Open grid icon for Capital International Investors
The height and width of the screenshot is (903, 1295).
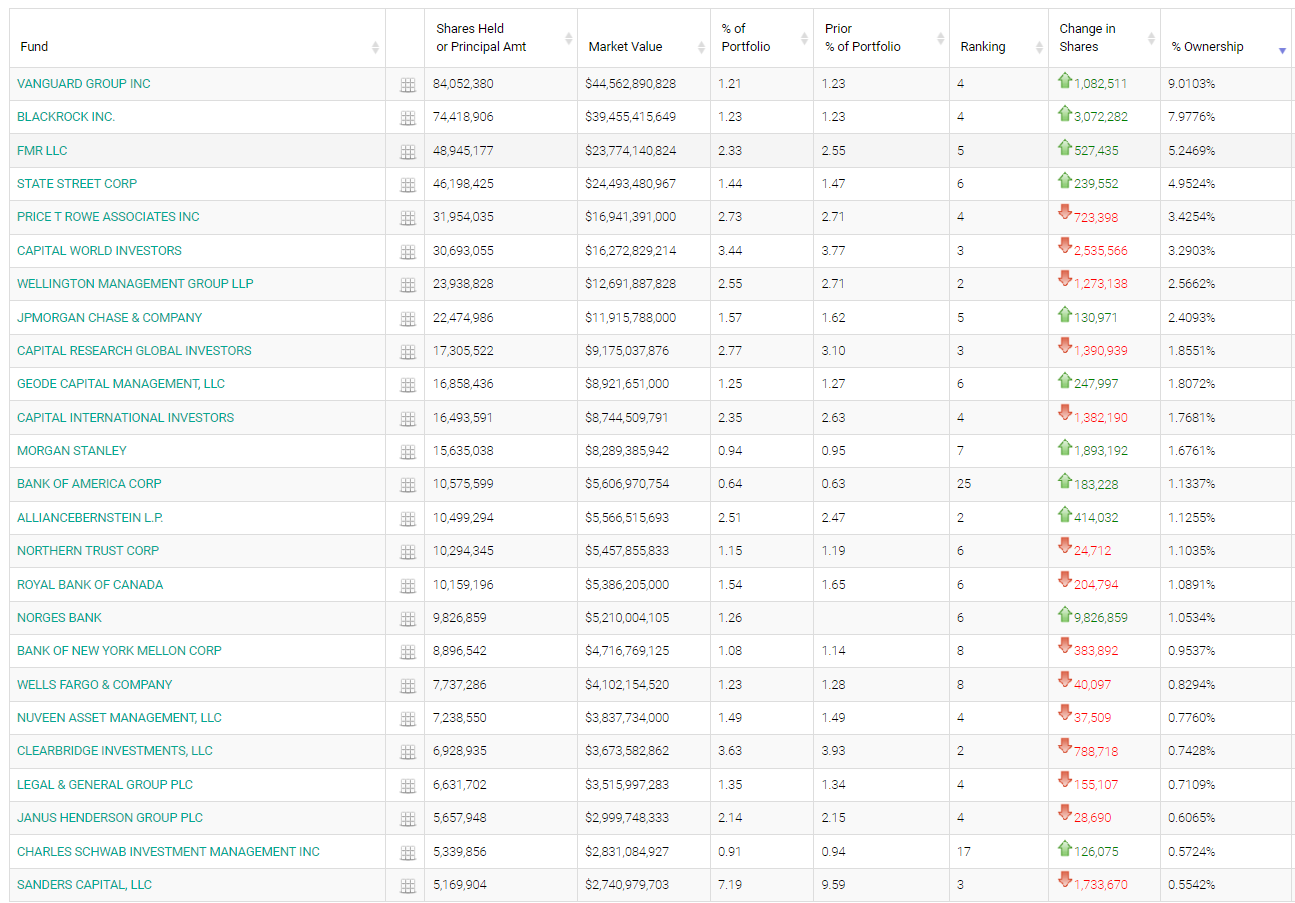click(x=407, y=420)
